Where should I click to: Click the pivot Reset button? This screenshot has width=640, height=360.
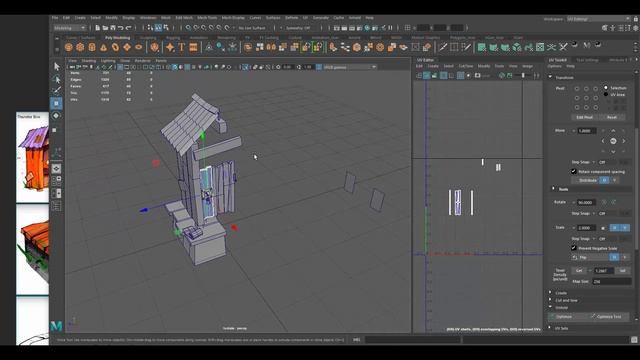(612, 117)
